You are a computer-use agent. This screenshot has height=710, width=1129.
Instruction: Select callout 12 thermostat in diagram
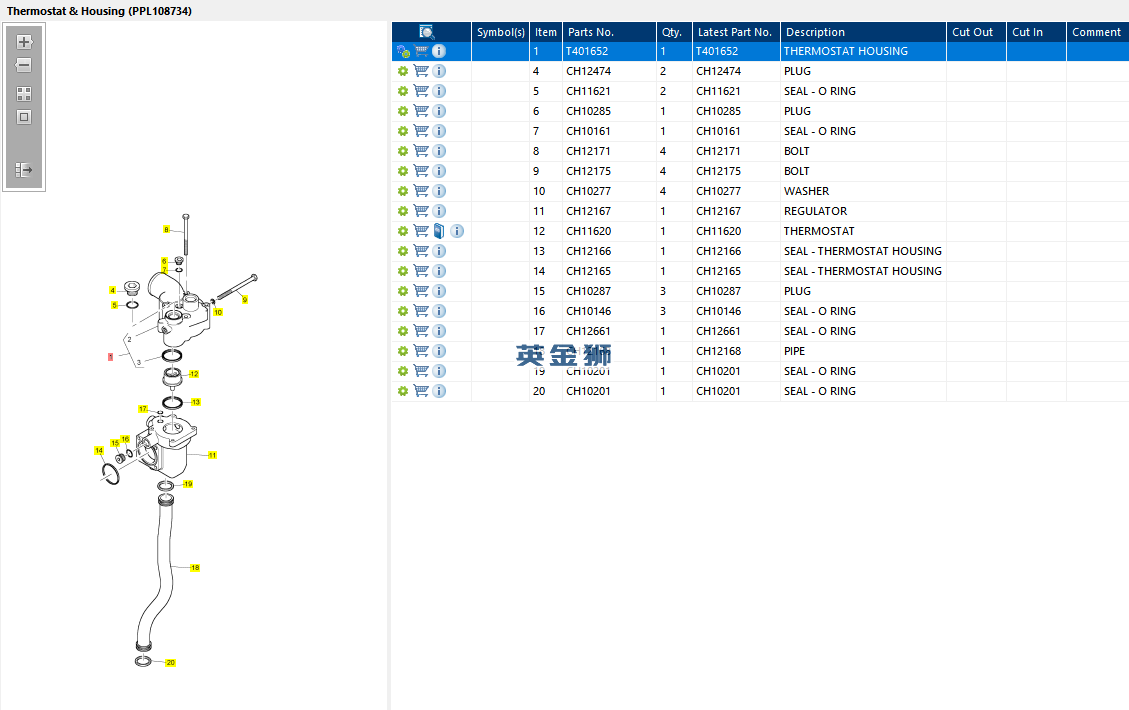pos(194,374)
